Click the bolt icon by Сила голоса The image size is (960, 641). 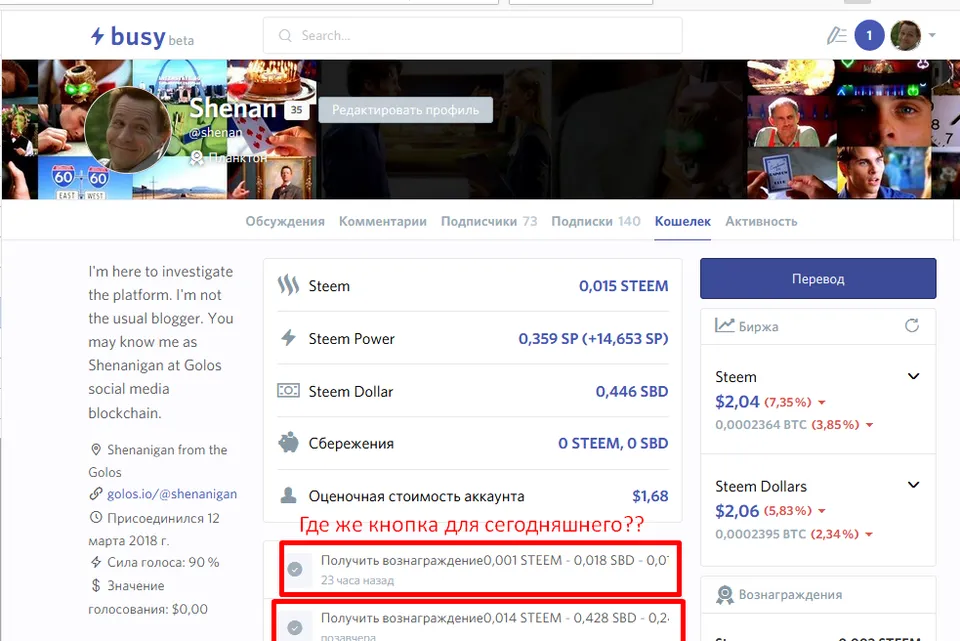(96, 561)
